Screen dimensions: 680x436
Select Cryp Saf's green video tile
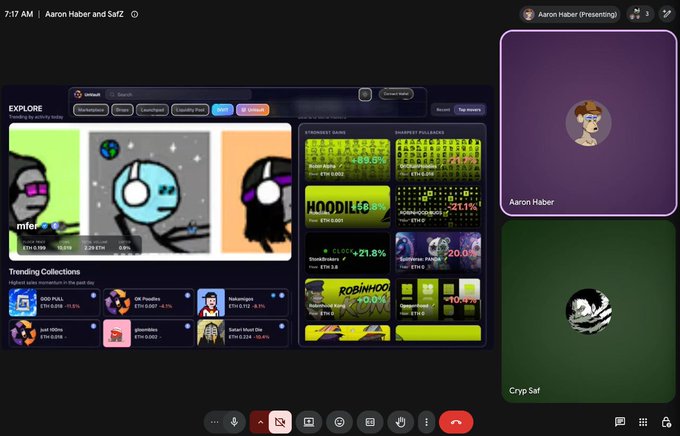click(x=588, y=311)
